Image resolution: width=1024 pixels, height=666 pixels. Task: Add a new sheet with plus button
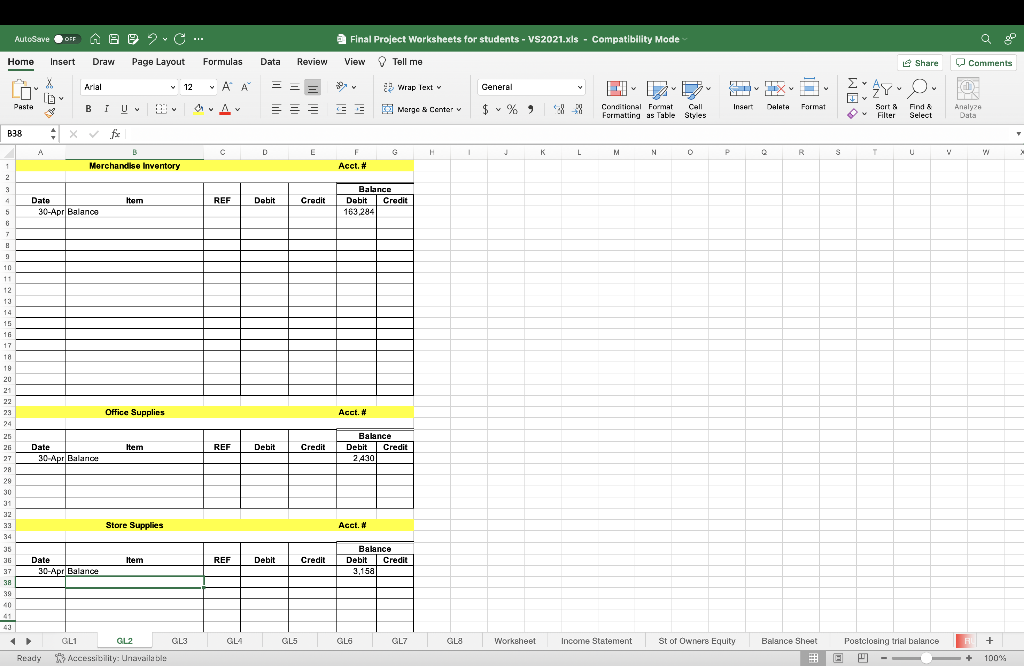pos(989,641)
